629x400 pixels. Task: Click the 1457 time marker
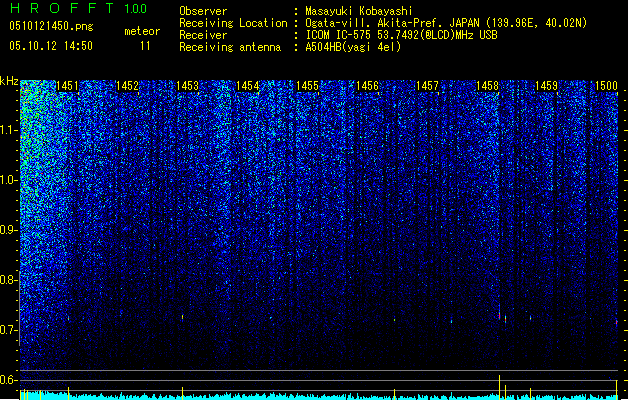click(427, 86)
